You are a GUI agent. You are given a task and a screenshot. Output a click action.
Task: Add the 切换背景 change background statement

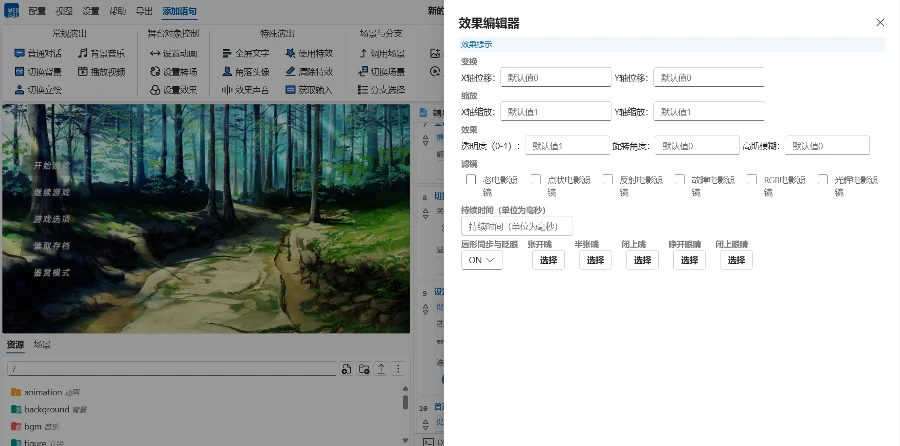pyautogui.click(x=38, y=72)
